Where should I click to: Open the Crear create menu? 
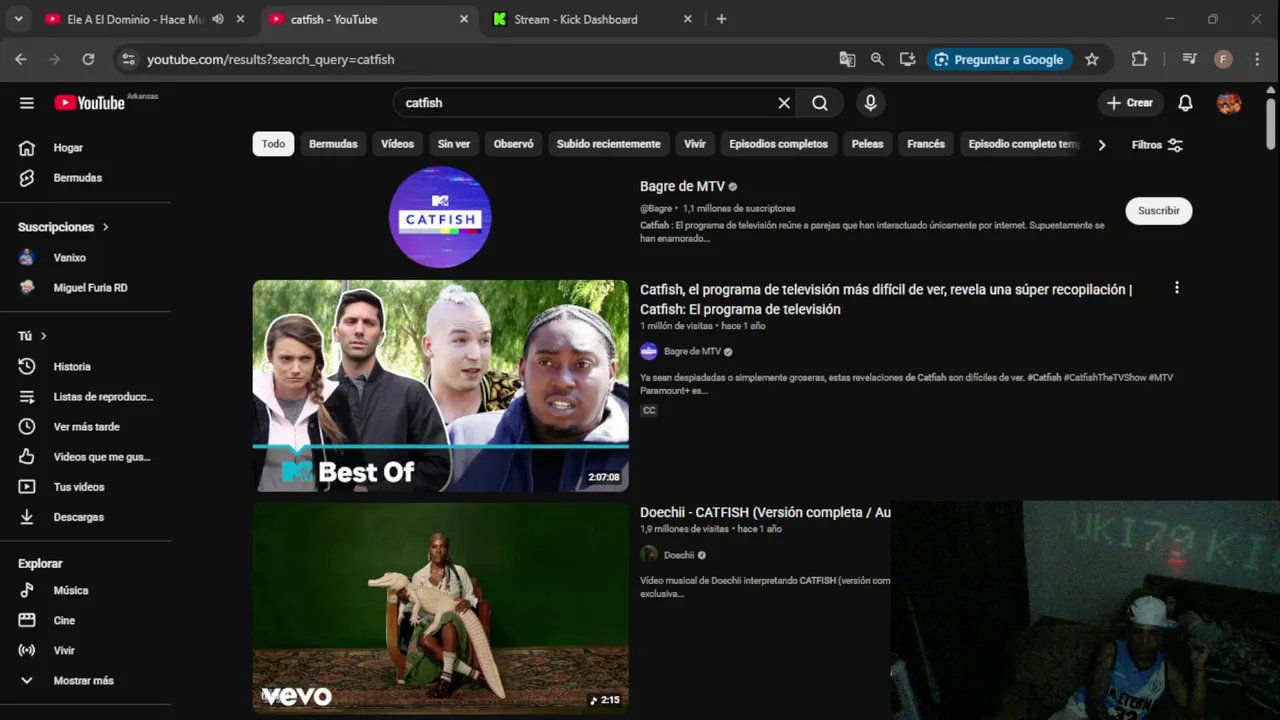click(x=1130, y=103)
